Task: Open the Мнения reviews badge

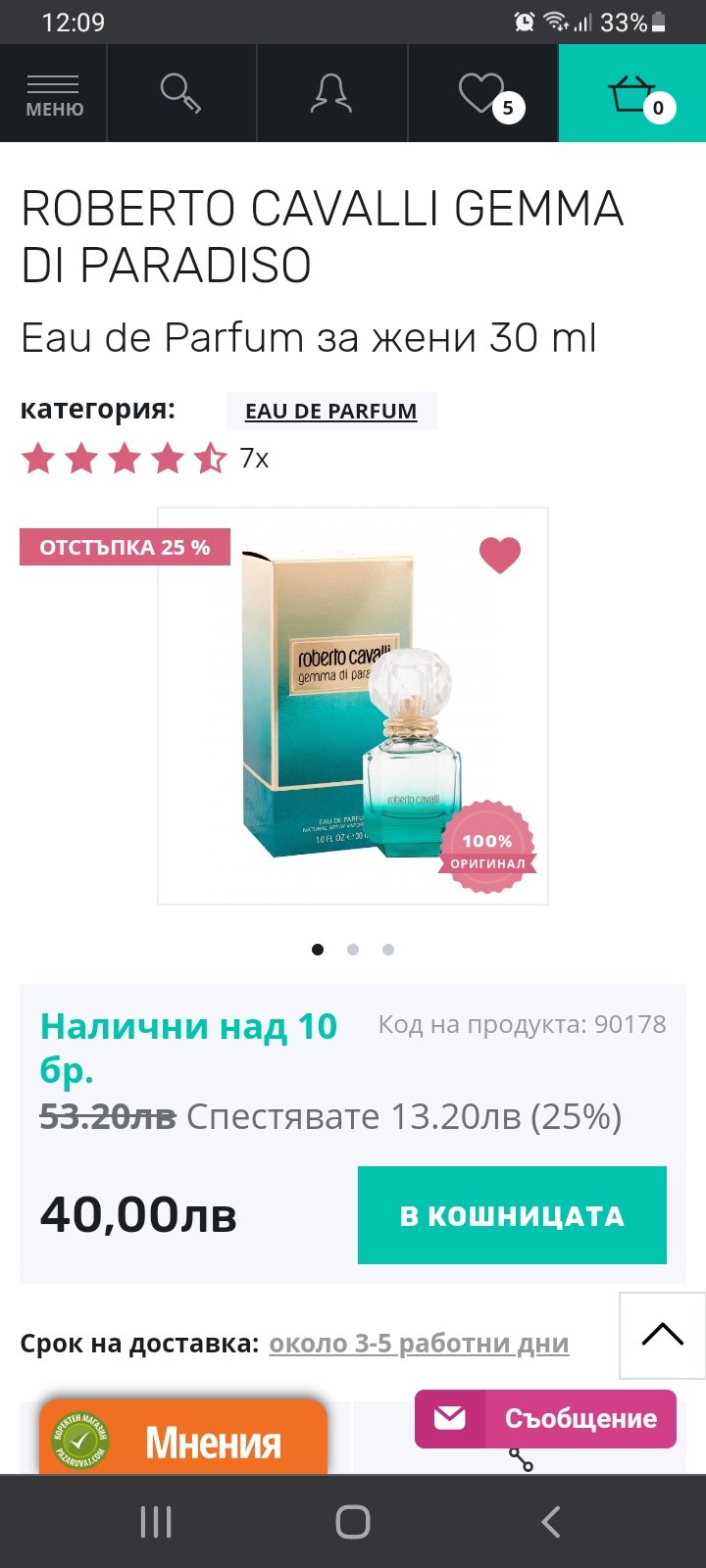Action: [183, 1439]
